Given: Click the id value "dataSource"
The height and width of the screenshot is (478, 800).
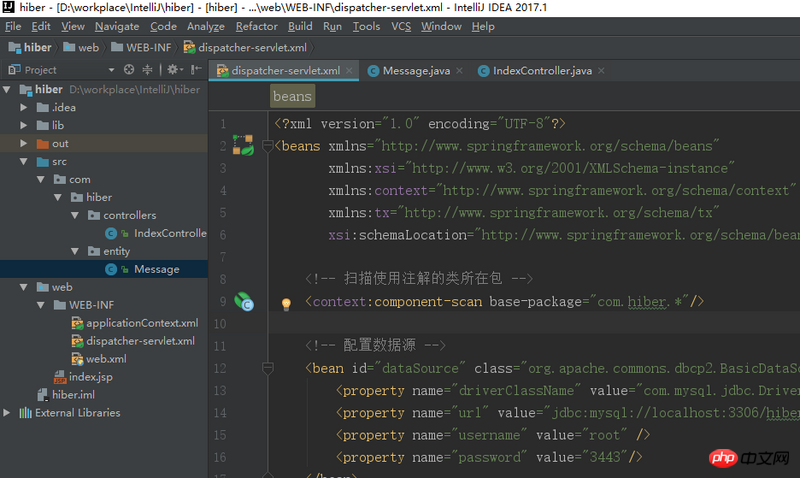Looking at the screenshot, I should (420, 368).
